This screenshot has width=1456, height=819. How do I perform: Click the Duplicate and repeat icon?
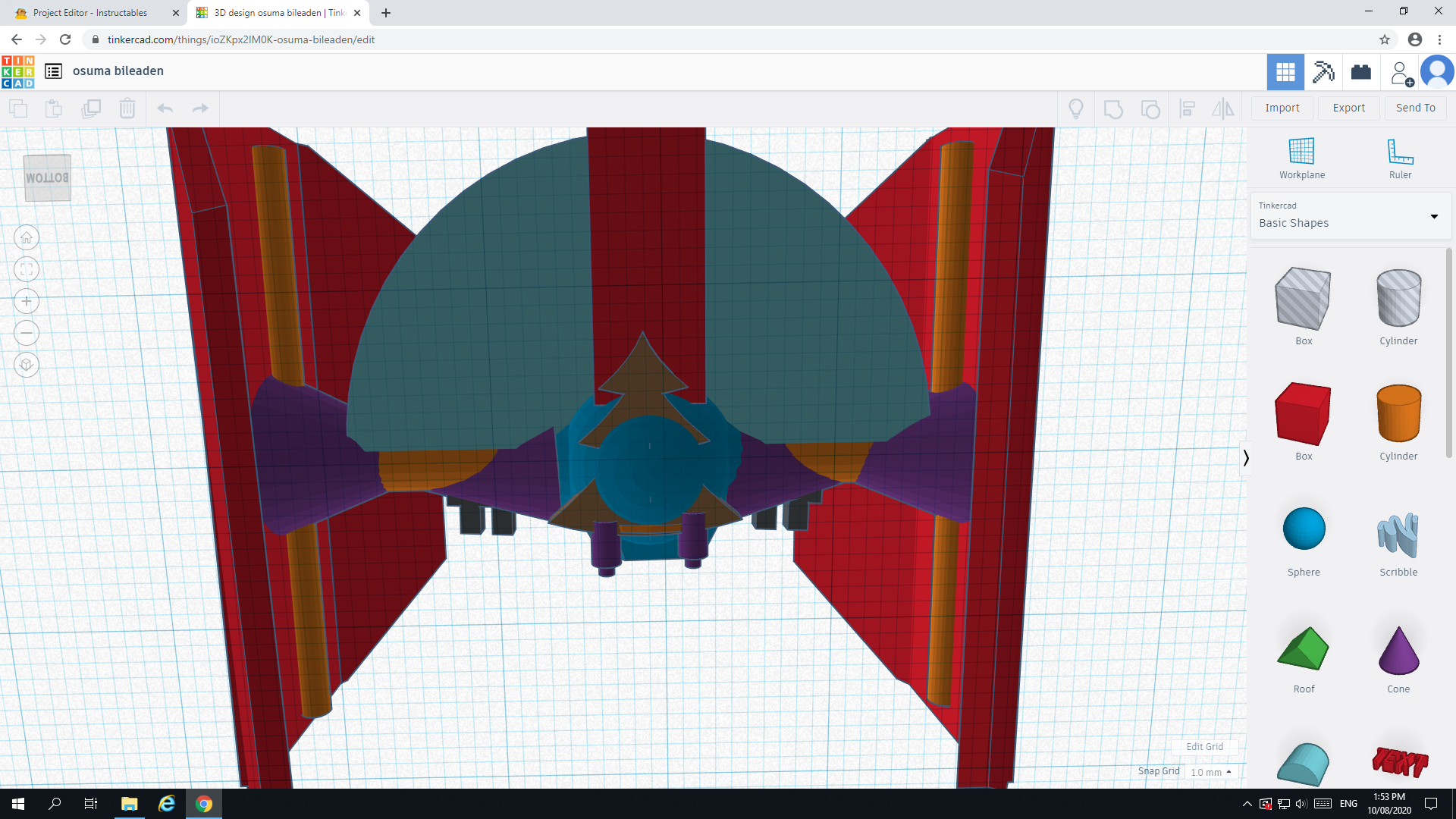91,108
